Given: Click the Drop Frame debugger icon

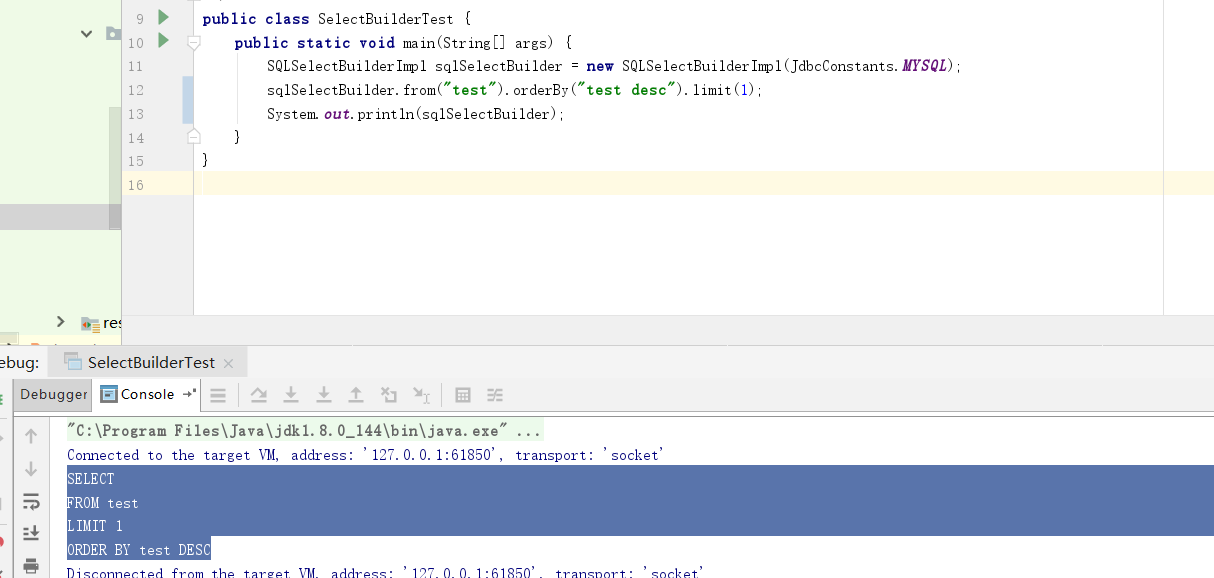Looking at the screenshot, I should coord(389,395).
